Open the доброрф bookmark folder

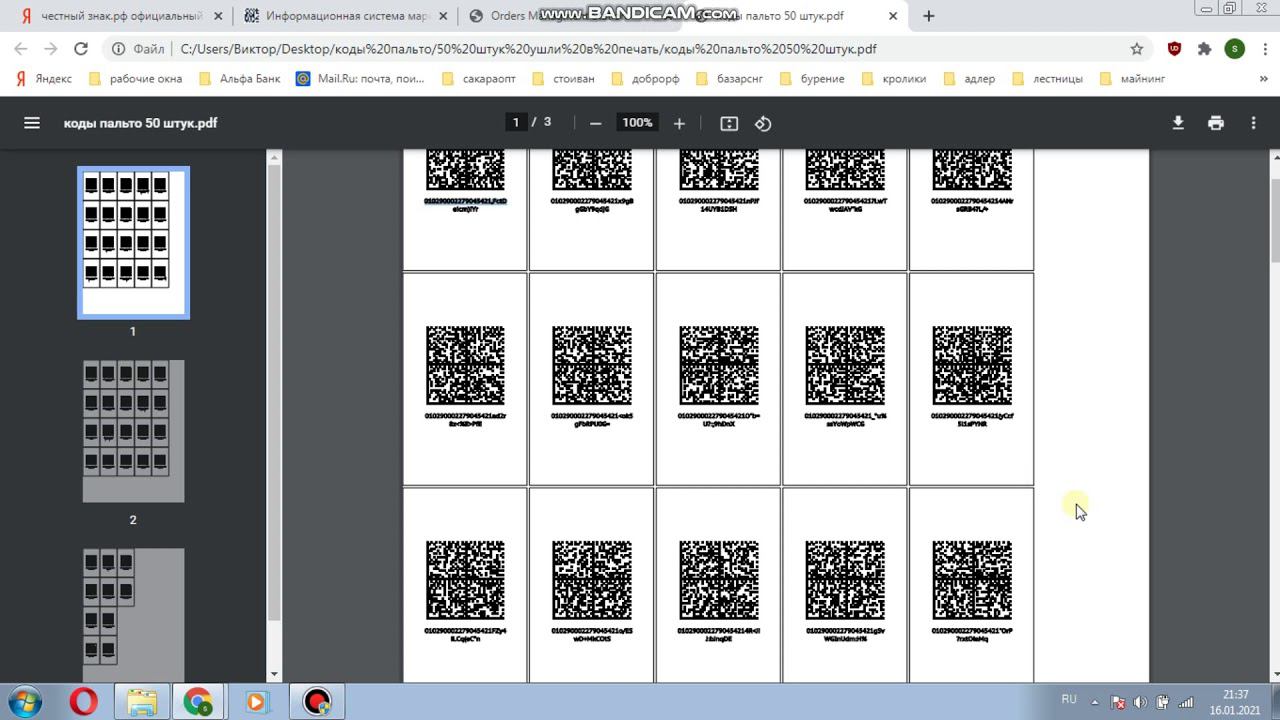pos(644,79)
